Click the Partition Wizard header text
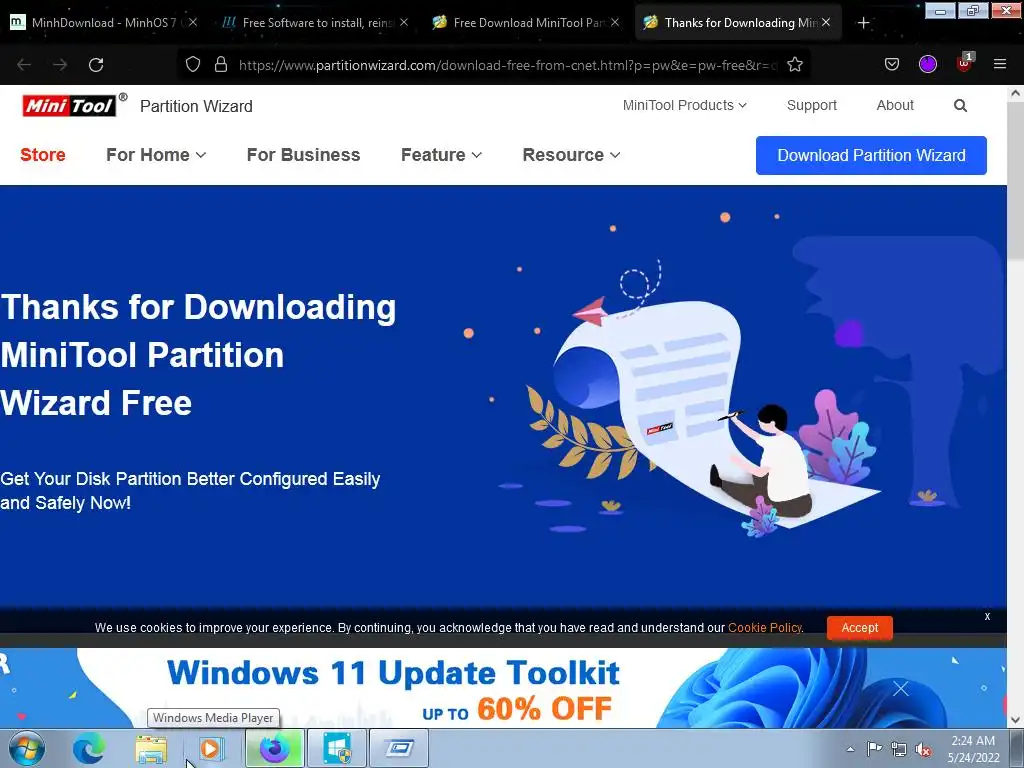This screenshot has width=1024, height=768. coord(196,106)
